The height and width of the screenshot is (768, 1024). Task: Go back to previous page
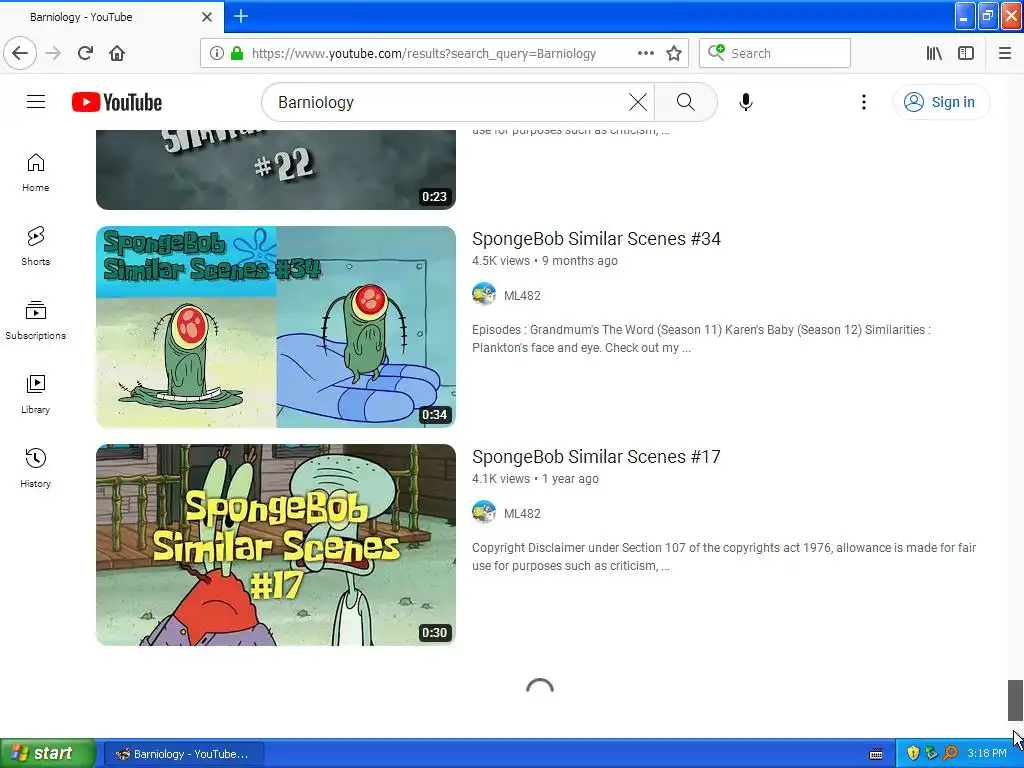[20, 53]
